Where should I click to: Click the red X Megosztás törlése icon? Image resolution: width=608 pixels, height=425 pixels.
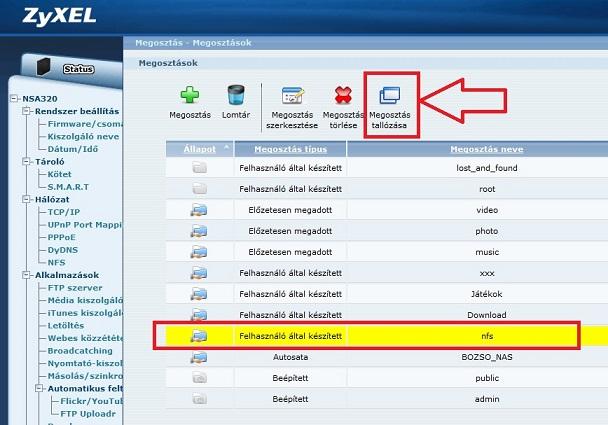coord(343,95)
